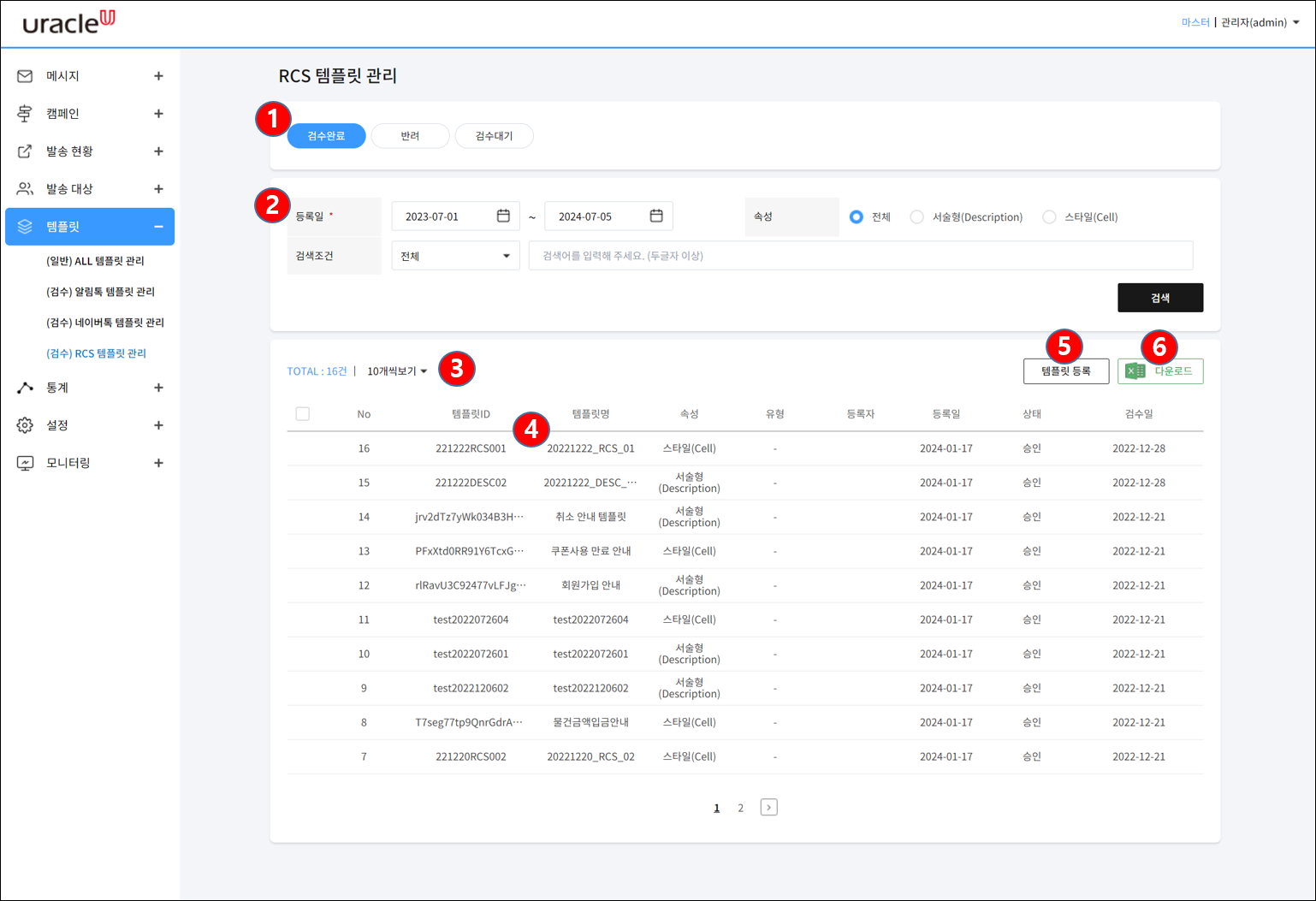The image size is (1316, 901).
Task: Open (일반) ALL 템플릿 관리 menu
Action: point(95,261)
